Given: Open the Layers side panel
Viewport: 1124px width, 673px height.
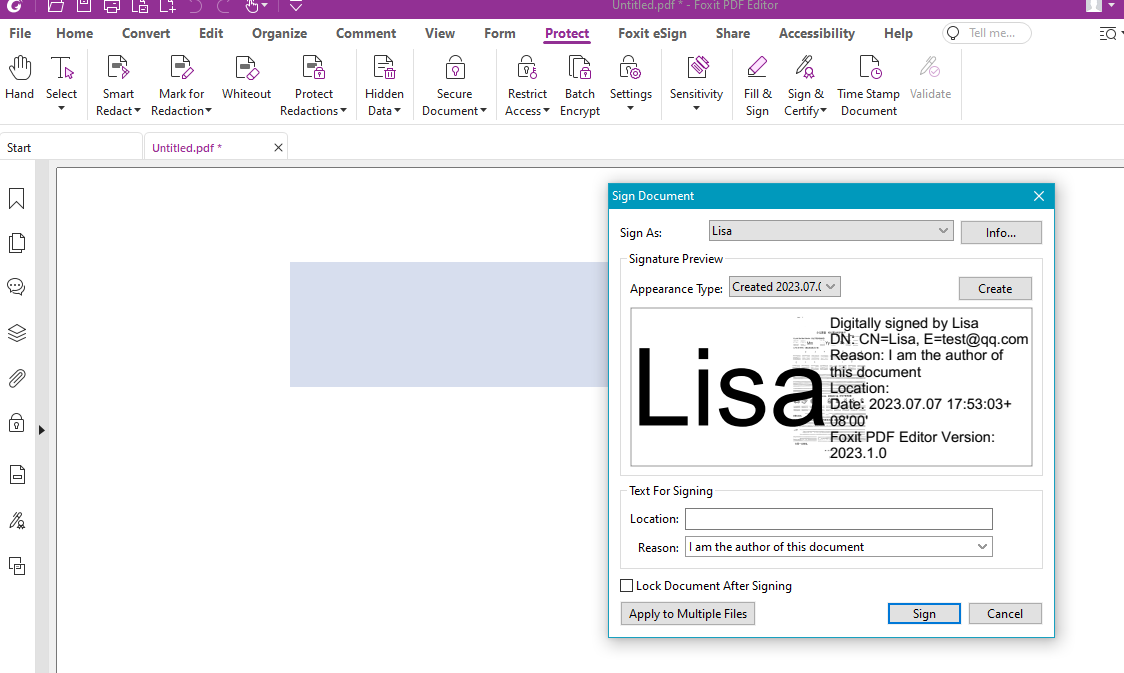Looking at the screenshot, I should (16, 333).
